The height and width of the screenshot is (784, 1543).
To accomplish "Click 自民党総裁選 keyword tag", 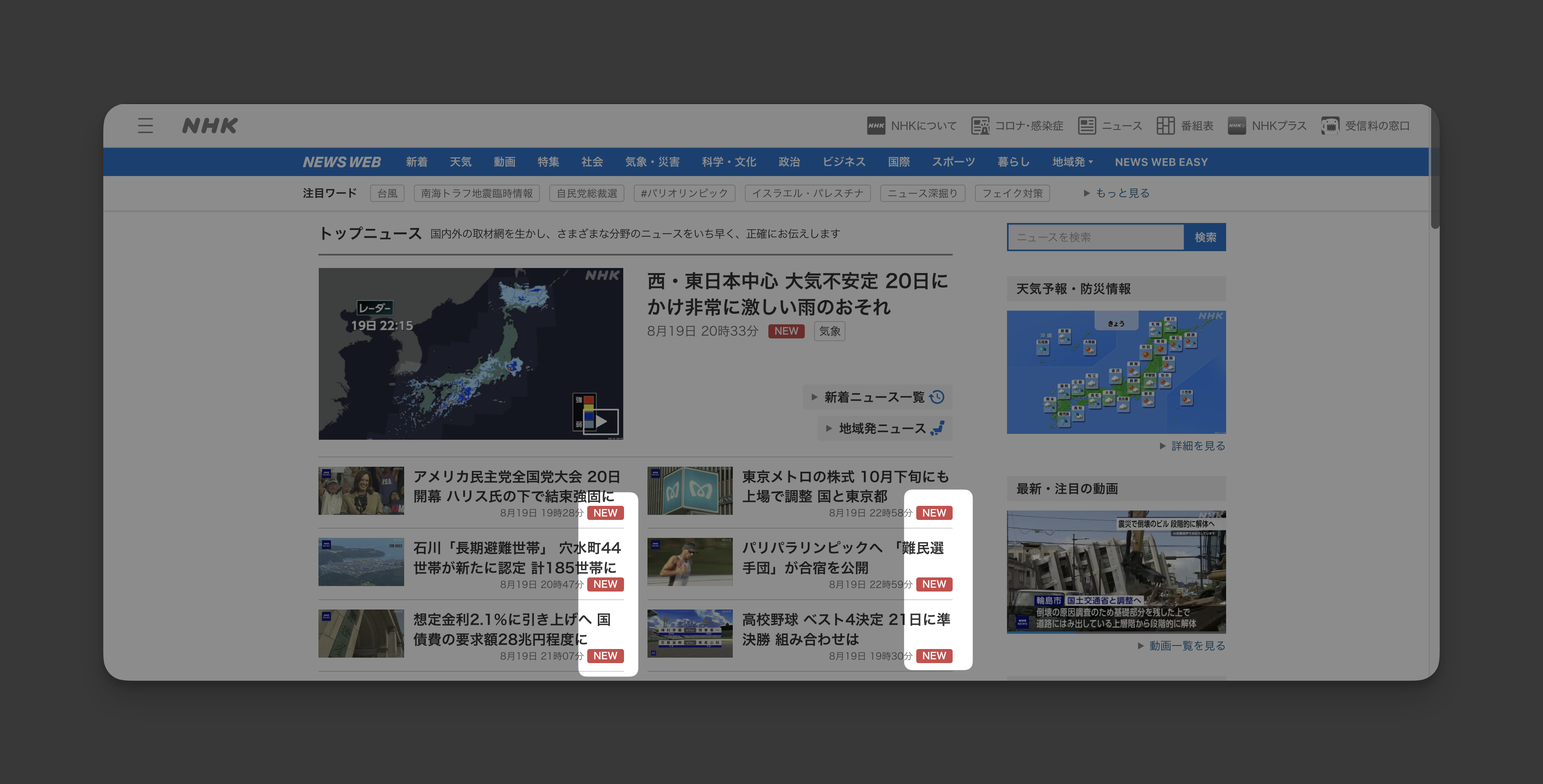I will click(586, 193).
